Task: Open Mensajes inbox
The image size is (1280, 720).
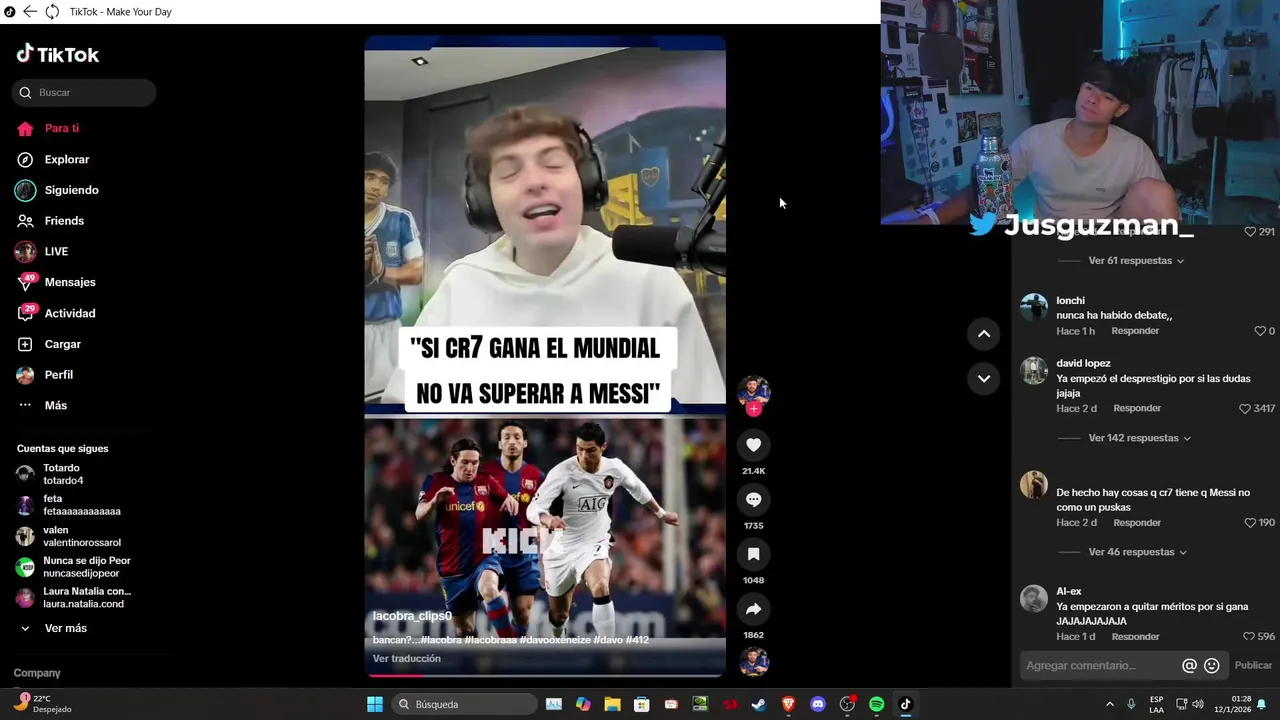Action: [x=70, y=282]
